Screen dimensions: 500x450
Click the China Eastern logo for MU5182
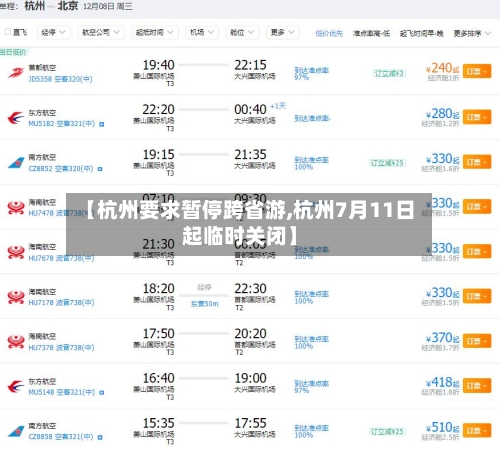(x=16, y=118)
